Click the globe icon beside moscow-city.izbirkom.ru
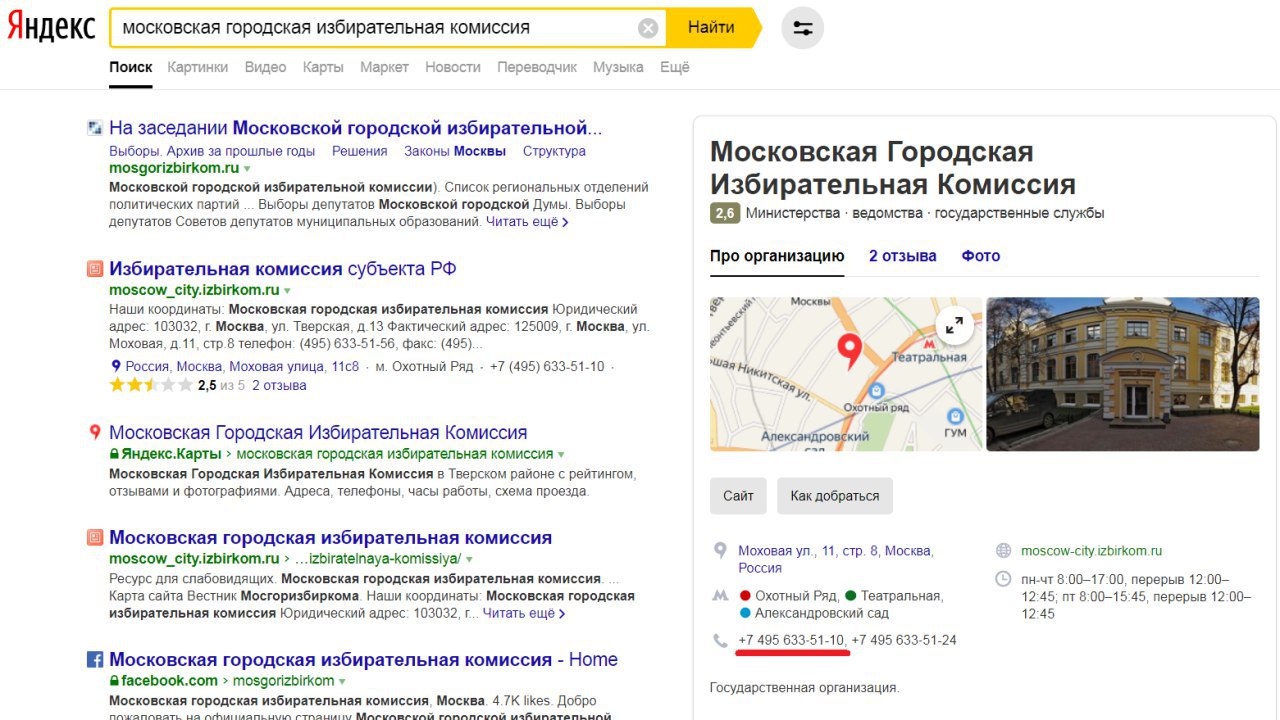1280x720 pixels. click(1003, 551)
